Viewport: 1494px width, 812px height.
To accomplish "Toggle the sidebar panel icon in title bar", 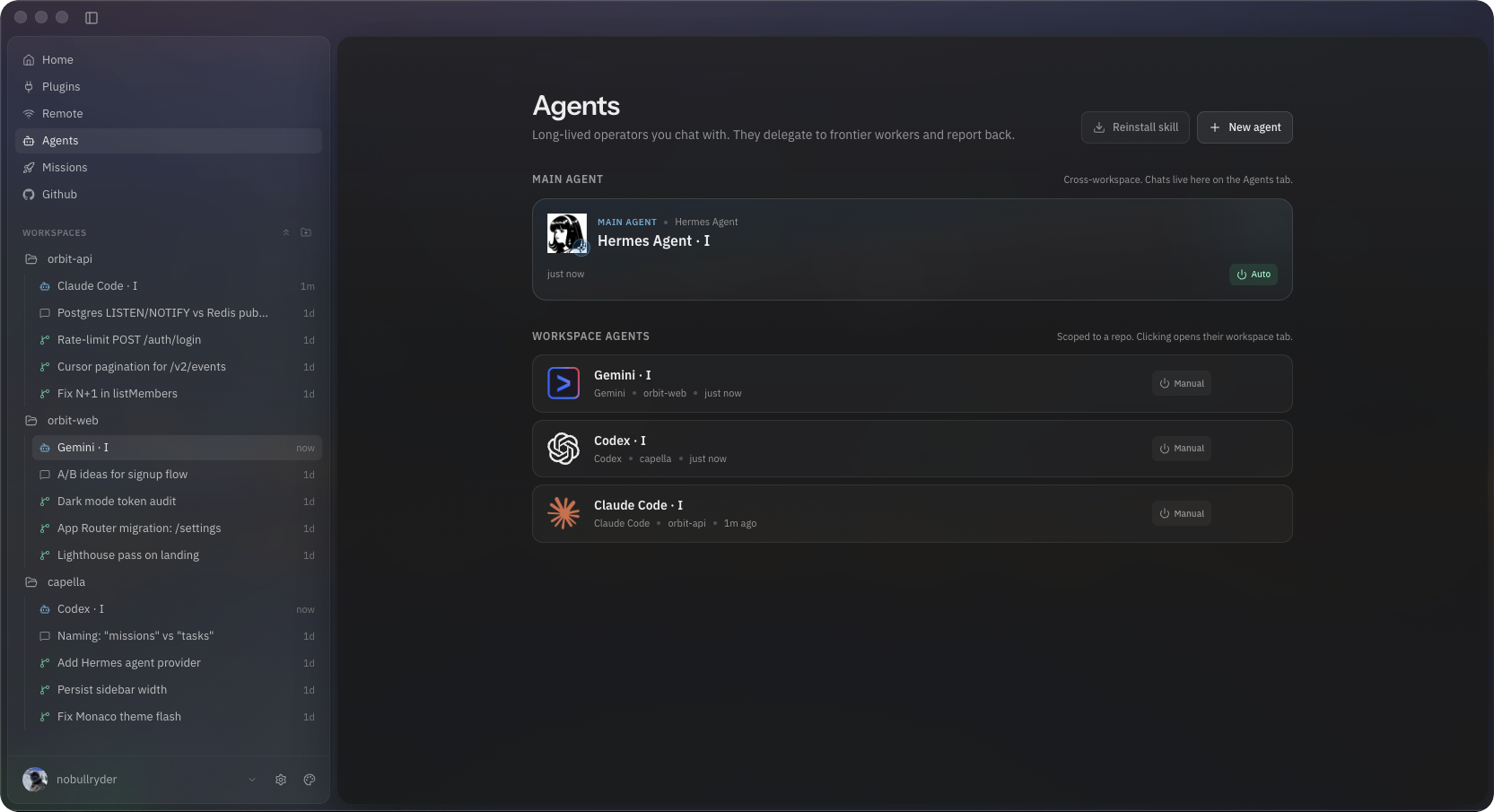I will click(x=92, y=18).
